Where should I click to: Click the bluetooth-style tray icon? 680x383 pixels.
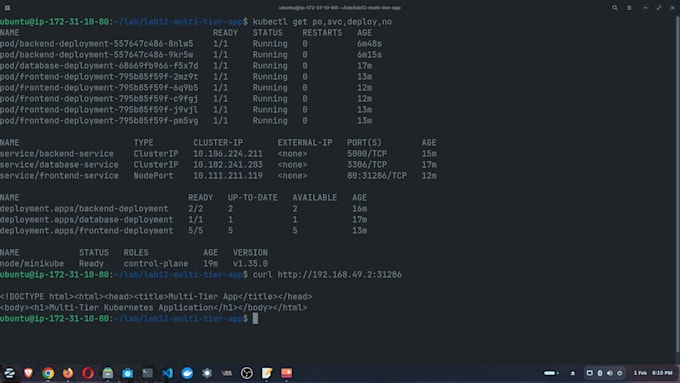click(600, 373)
